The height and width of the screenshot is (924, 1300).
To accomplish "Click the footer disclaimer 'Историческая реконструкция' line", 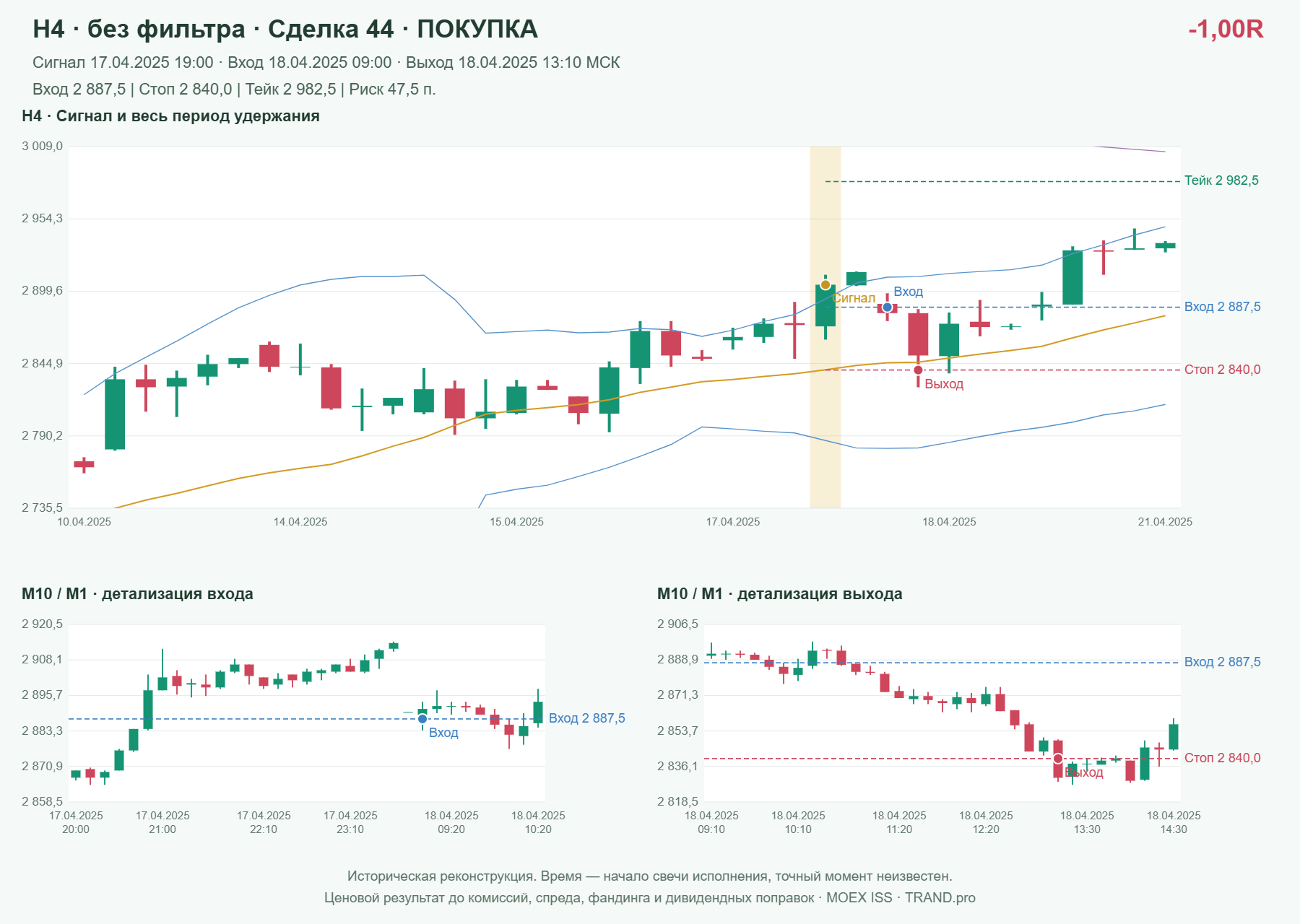I will pos(650,876).
